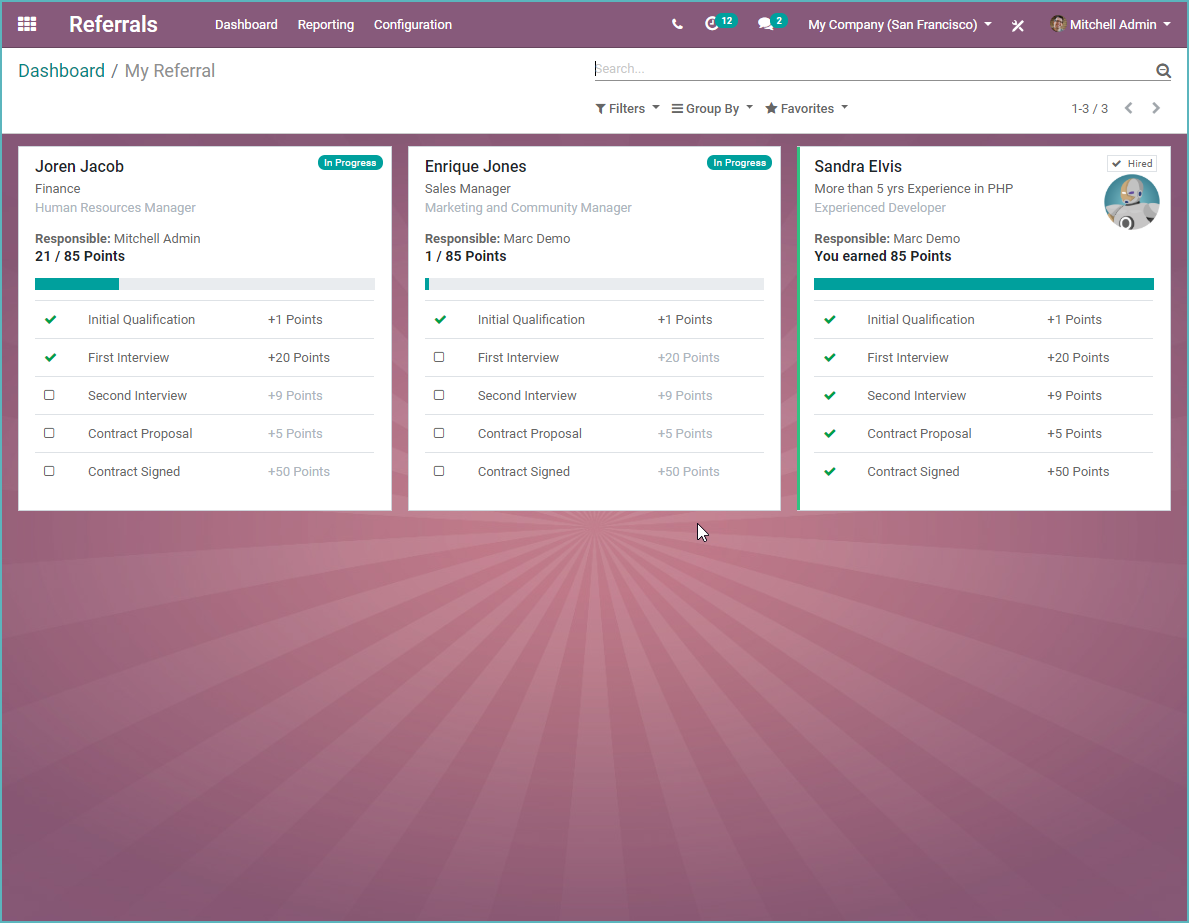Viewport: 1189px width, 923px height.
Task: Open the apps grid menu
Action: pos(26,24)
